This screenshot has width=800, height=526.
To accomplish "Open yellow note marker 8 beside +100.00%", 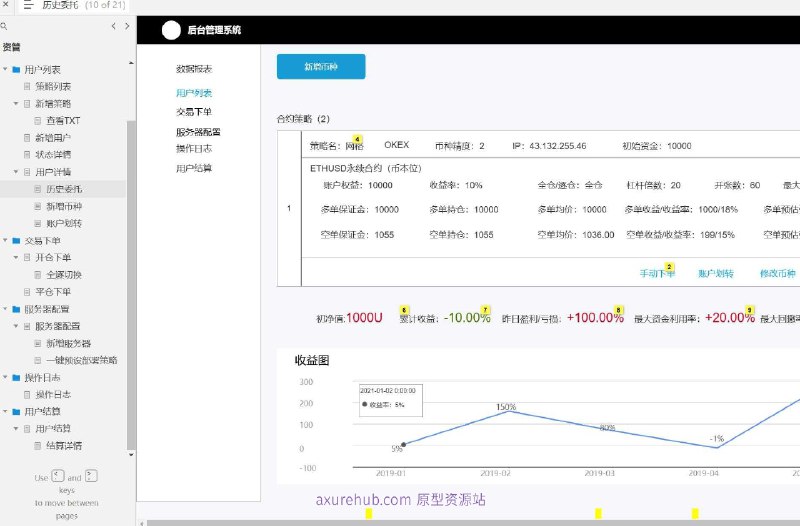I will [619, 310].
